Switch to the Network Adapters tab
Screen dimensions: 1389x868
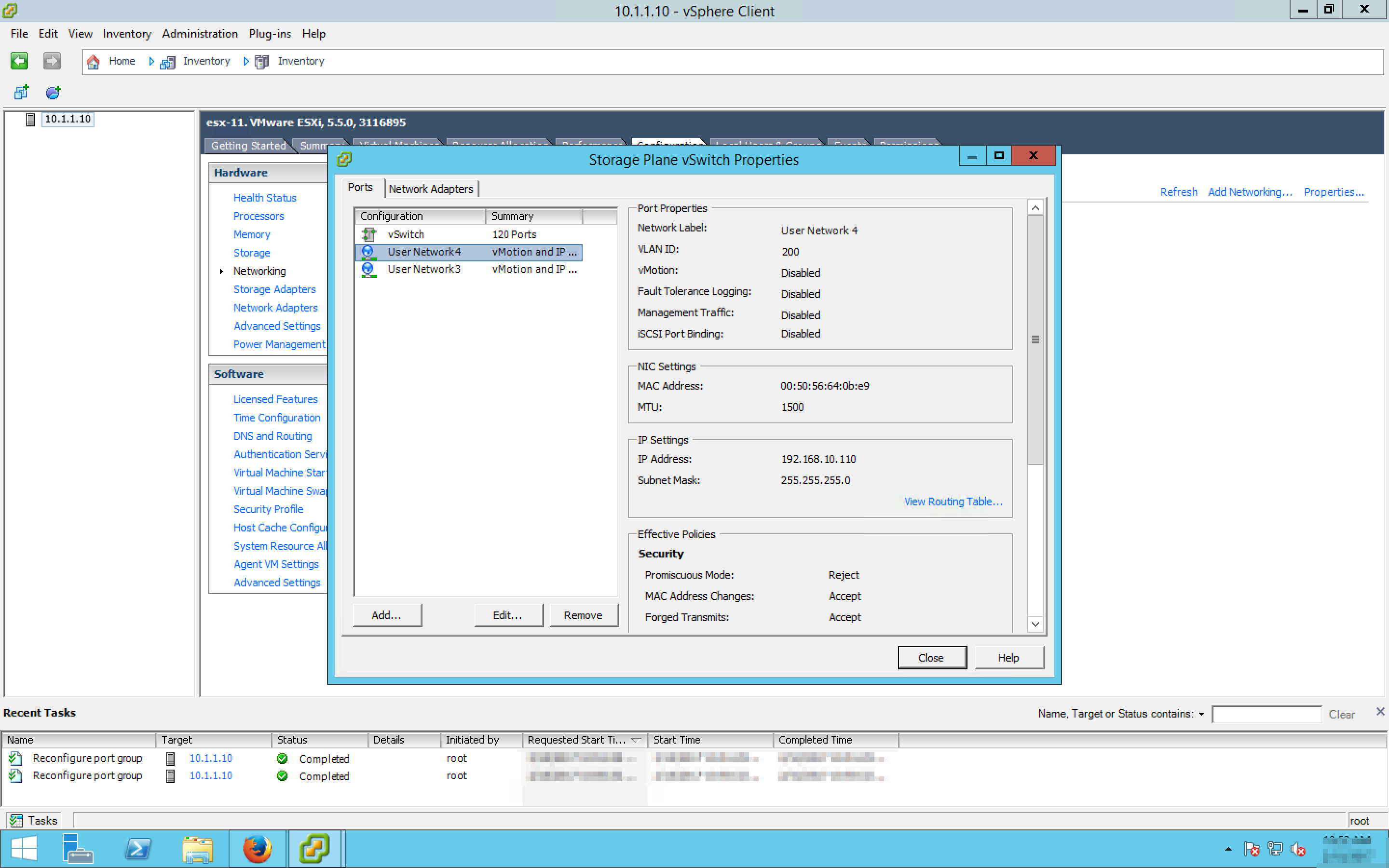coord(431,189)
